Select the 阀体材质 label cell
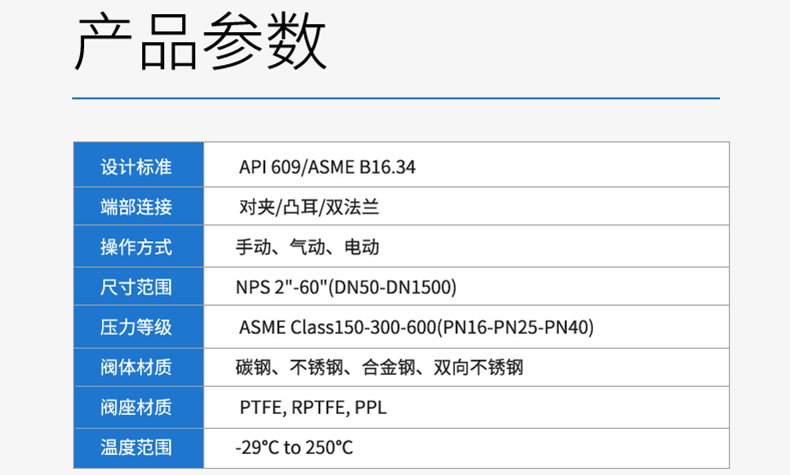This screenshot has width=790, height=475. (137, 367)
